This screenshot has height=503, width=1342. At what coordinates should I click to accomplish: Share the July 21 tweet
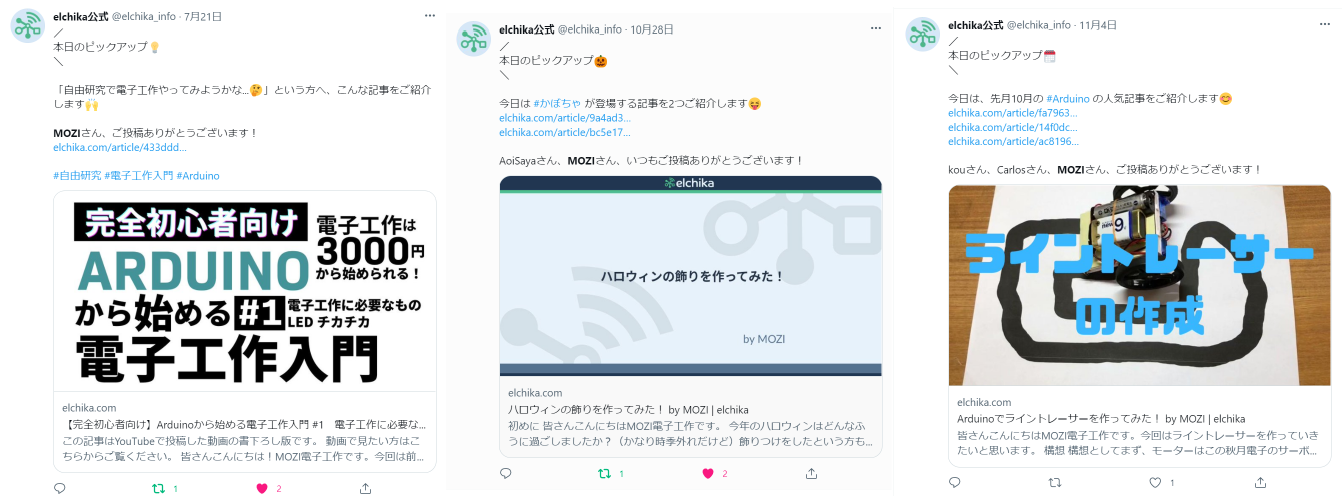click(365, 488)
